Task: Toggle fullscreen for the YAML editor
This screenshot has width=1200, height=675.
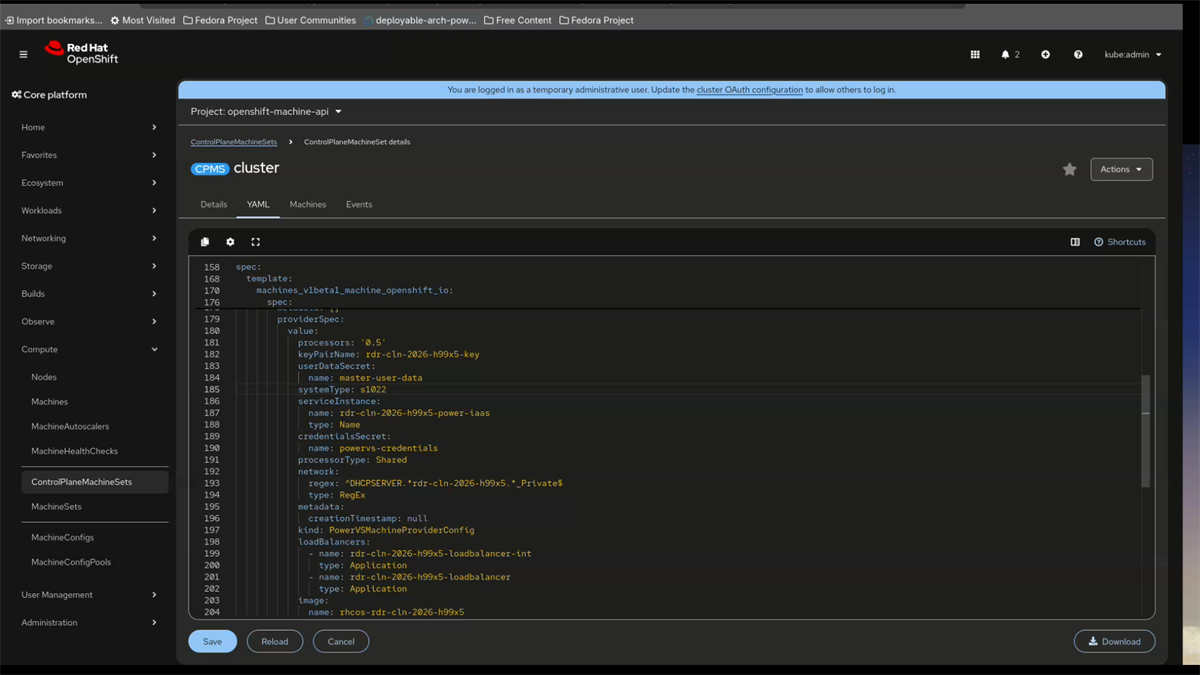Action: pyautogui.click(x=255, y=242)
